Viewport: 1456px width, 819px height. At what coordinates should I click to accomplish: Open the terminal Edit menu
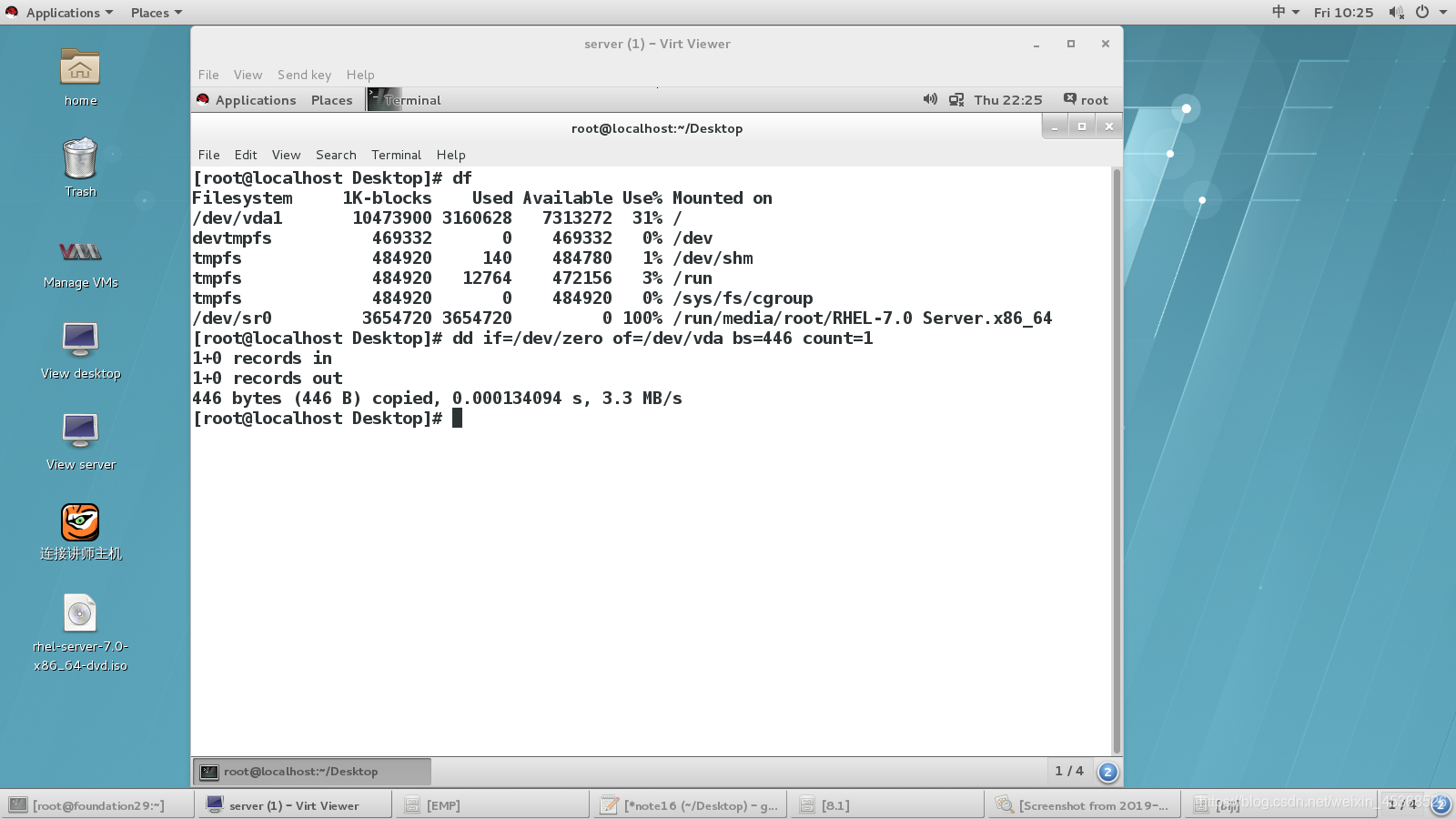(x=246, y=155)
